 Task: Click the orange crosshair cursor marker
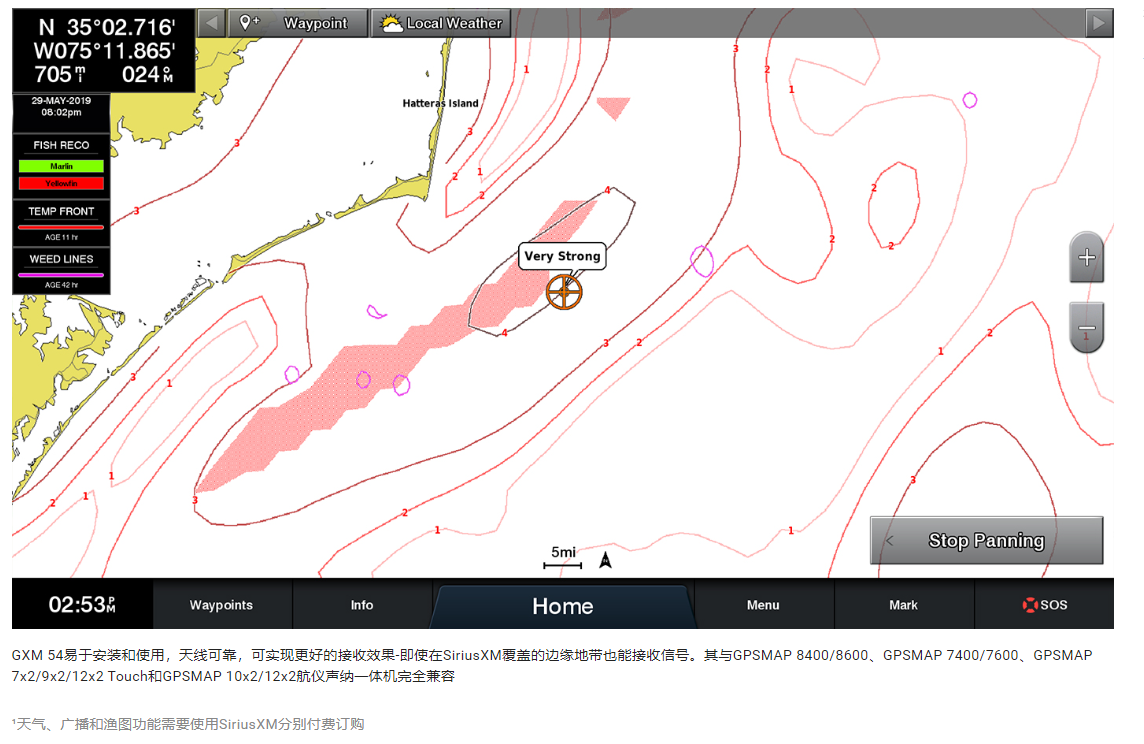coord(564,292)
